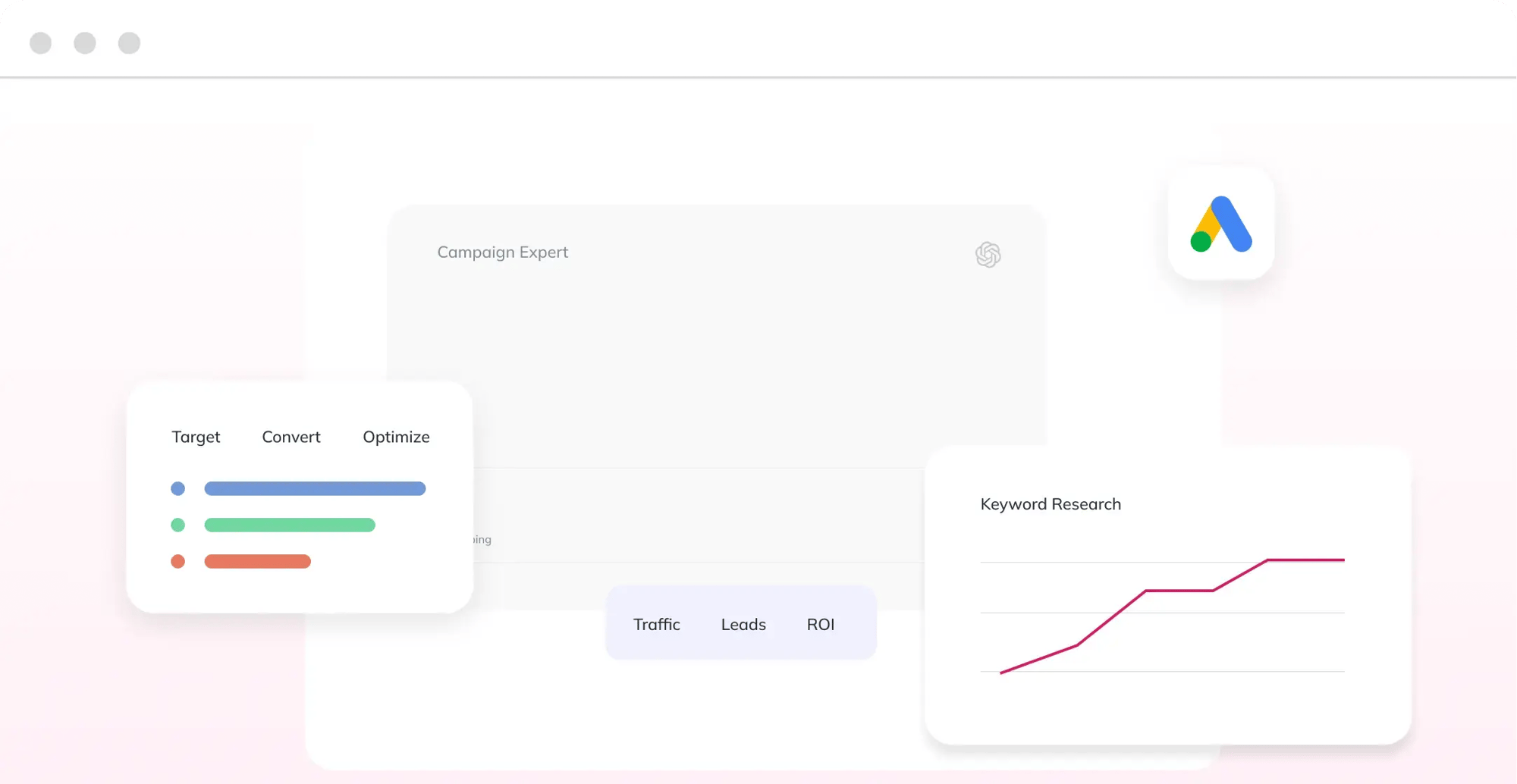Open the Optimize tab
1517x784 pixels.
(396, 437)
